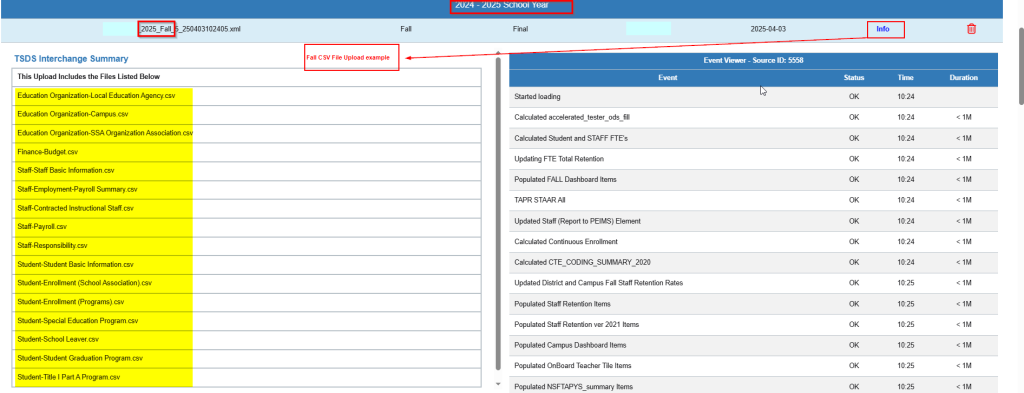Click the Event column header
The image size is (1024, 393).
coord(667,78)
